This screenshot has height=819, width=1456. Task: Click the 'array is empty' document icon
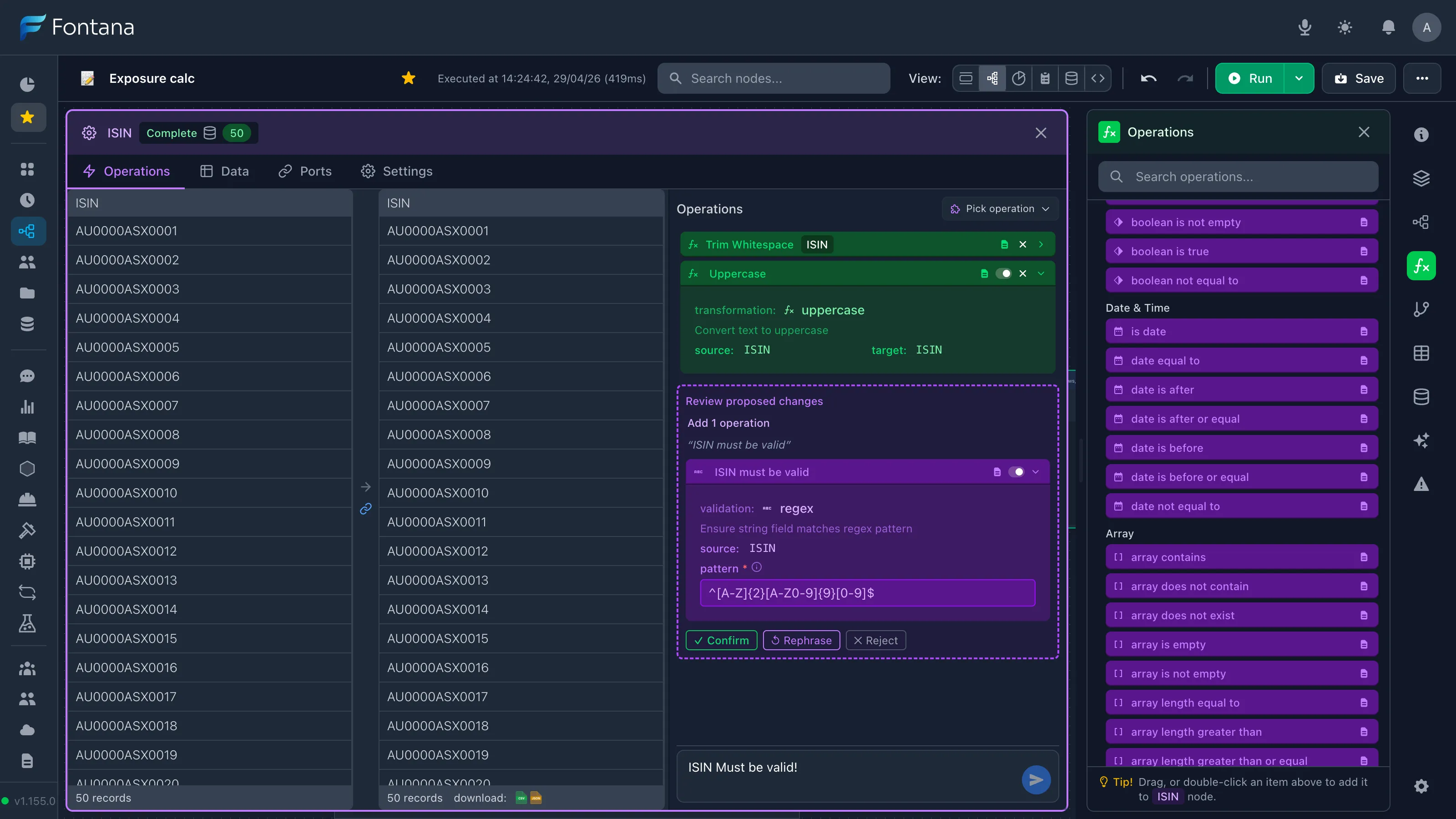[1363, 644]
